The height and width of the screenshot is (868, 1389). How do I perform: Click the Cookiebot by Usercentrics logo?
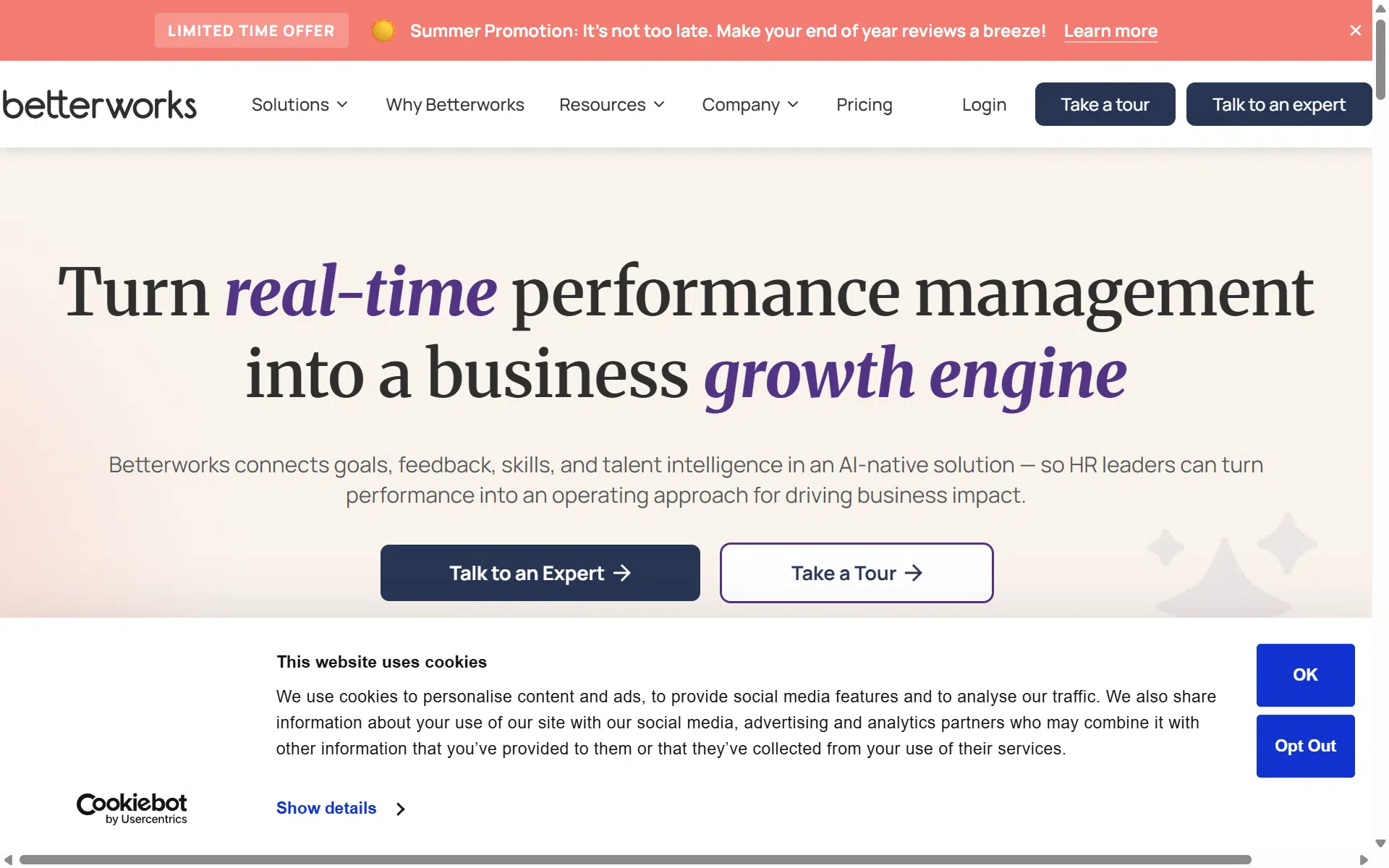(x=132, y=808)
